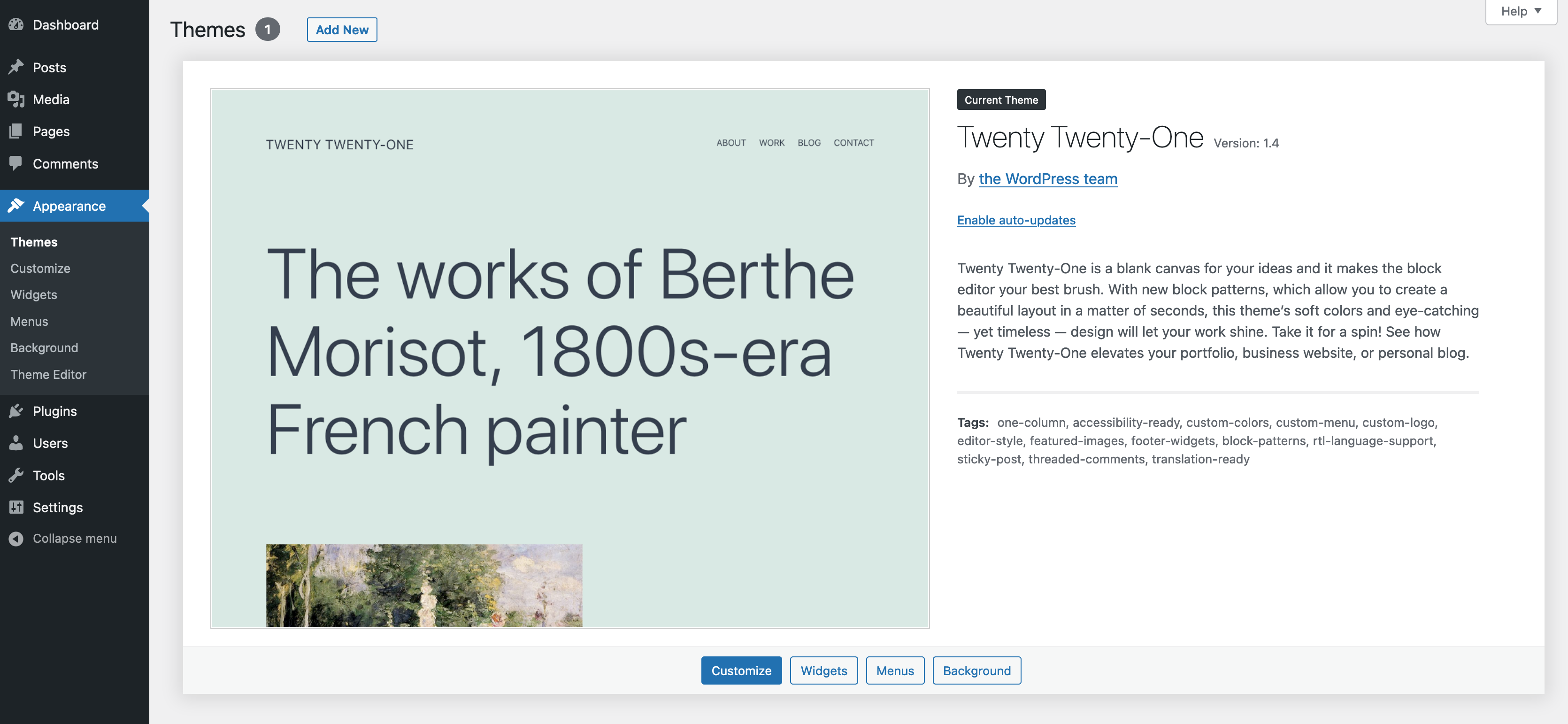This screenshot has width=1568, height=724.
Task: Open Comments from the sidebar
Action: coord(65,164)
